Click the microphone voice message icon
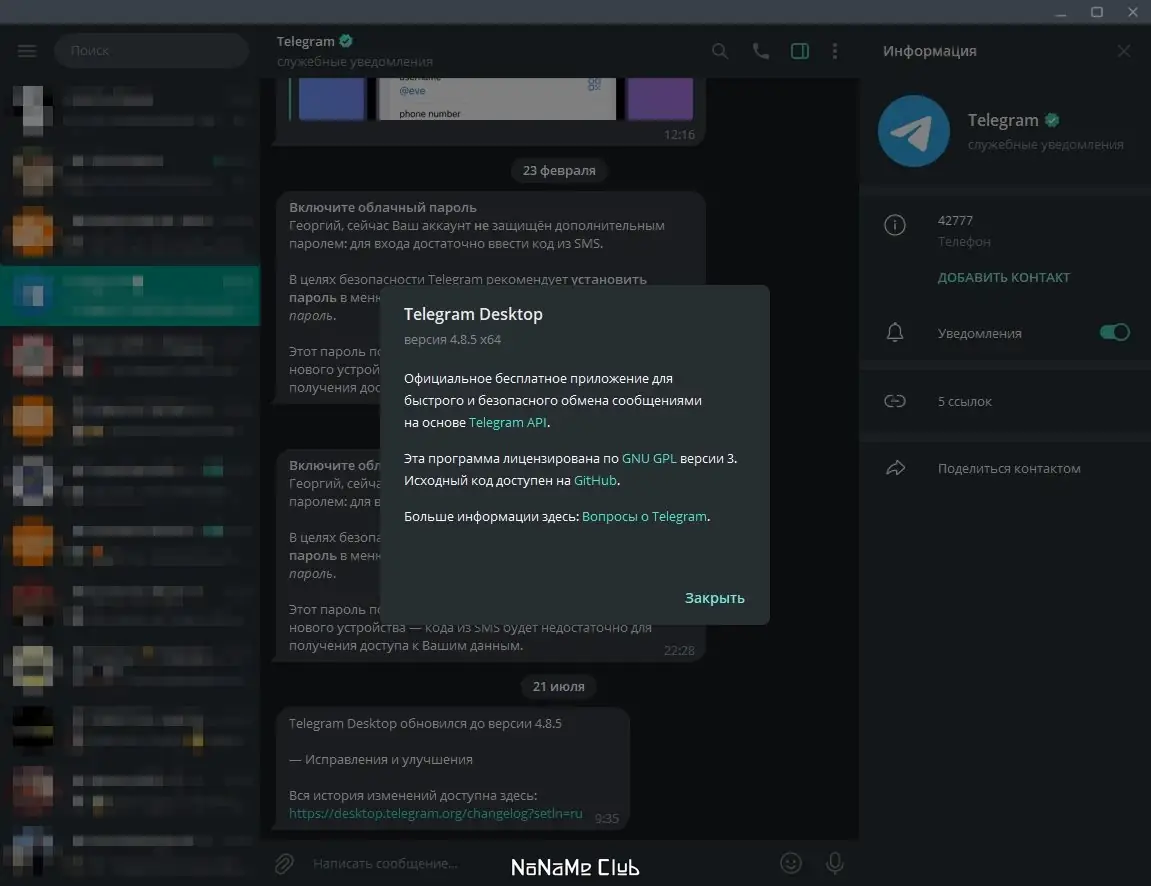 point(835,863)
